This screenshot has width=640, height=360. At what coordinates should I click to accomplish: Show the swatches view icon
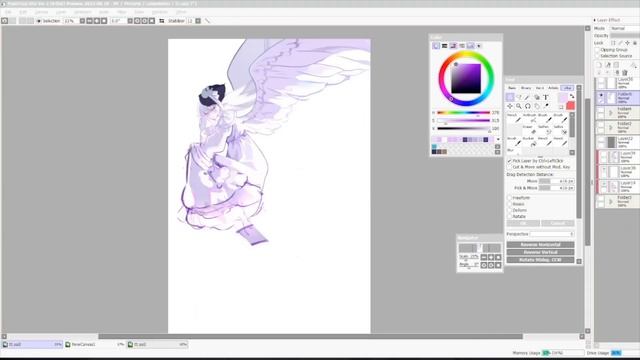[x=470, y=46]
